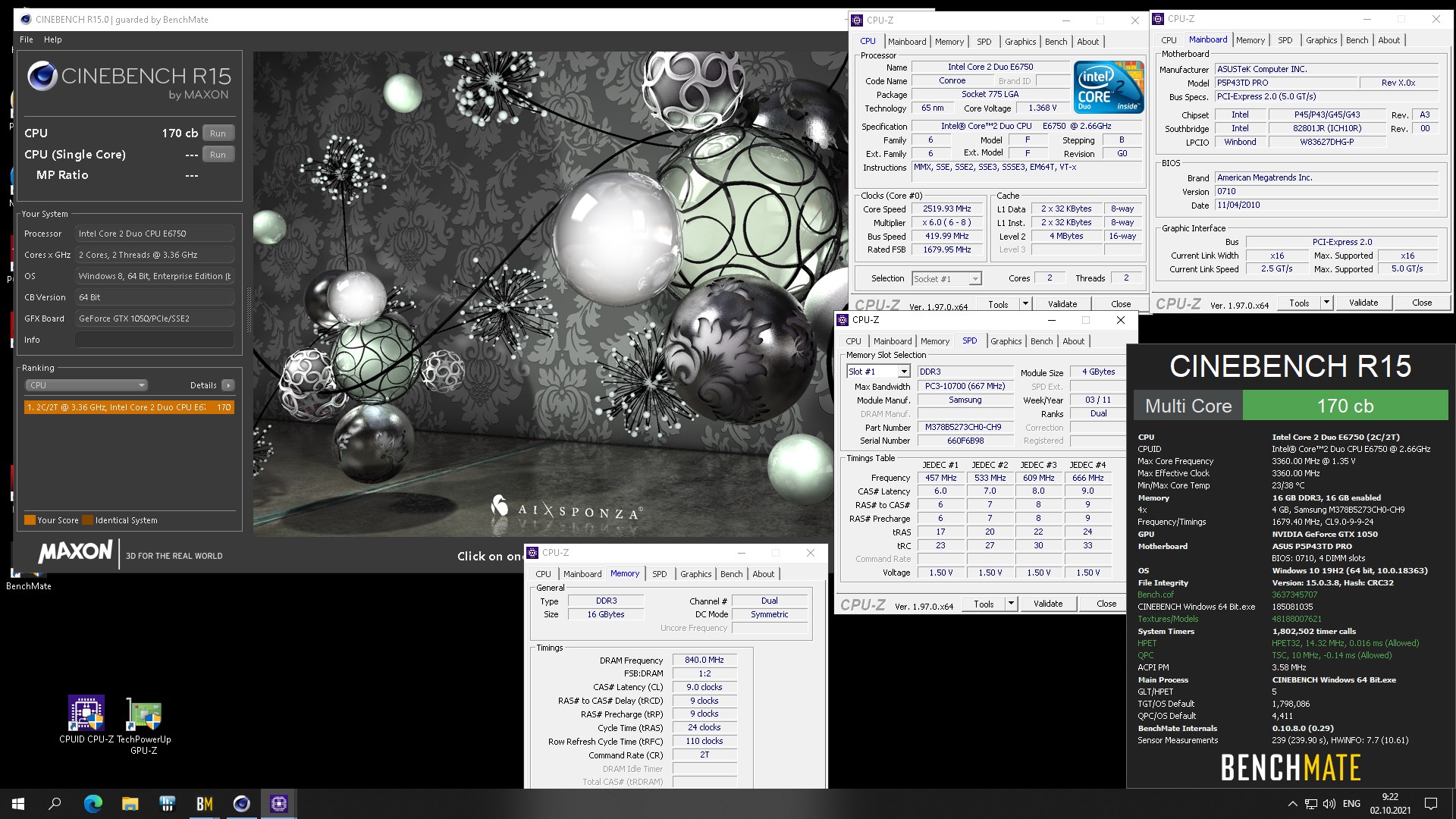Switch to Bench tab in CPU-Z CPU window

coord(1056,42)
